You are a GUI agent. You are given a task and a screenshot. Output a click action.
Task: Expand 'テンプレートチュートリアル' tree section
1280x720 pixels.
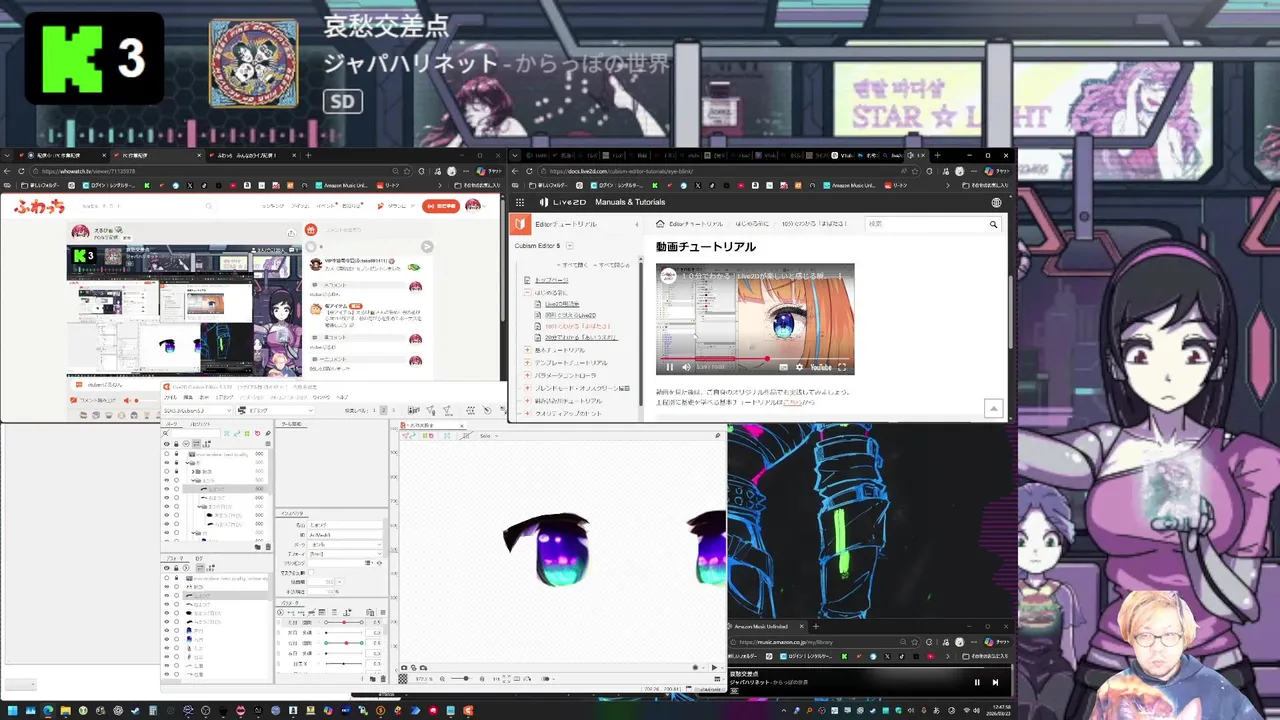tap(527, 363)
